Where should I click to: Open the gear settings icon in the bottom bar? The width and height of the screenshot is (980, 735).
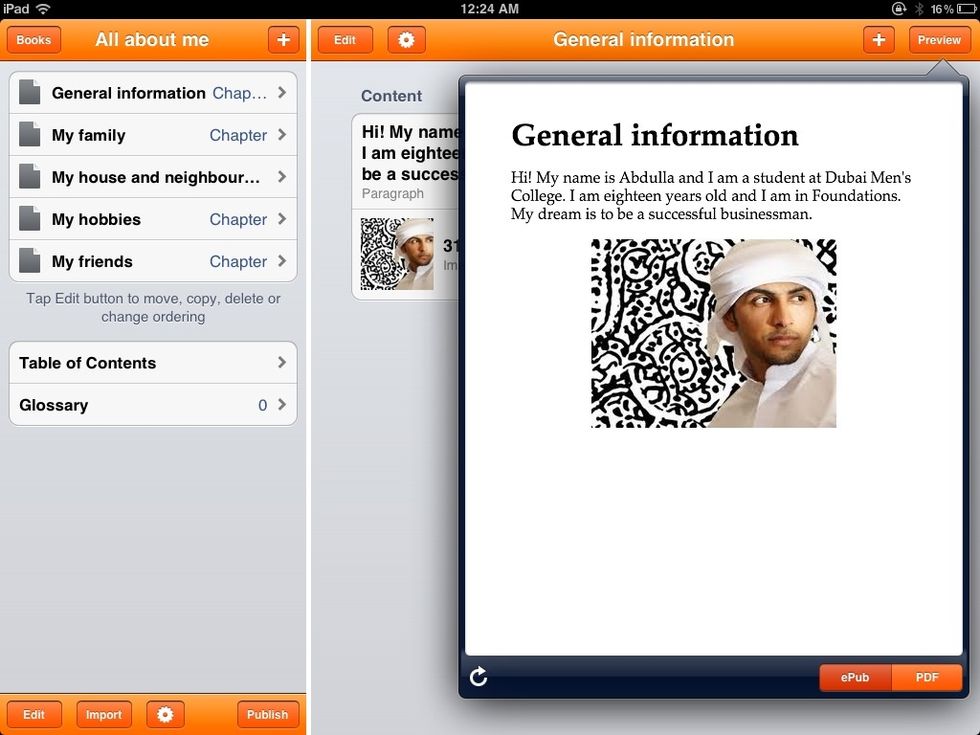pyautogui.click(x=164, y=714)
